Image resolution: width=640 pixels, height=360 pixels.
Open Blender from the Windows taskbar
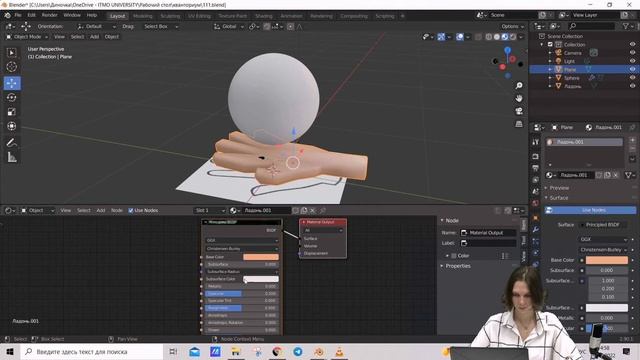[319, 351]
